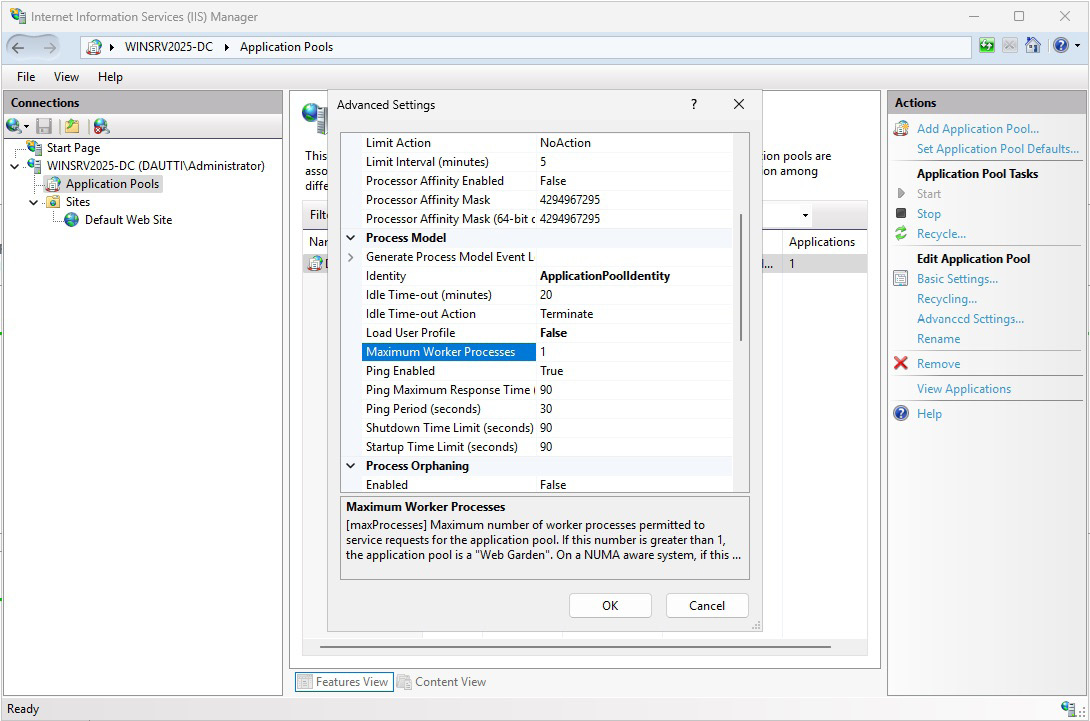Click Add Application Pool link
This screenshot has height=721, width=1090.
(977, 129)
